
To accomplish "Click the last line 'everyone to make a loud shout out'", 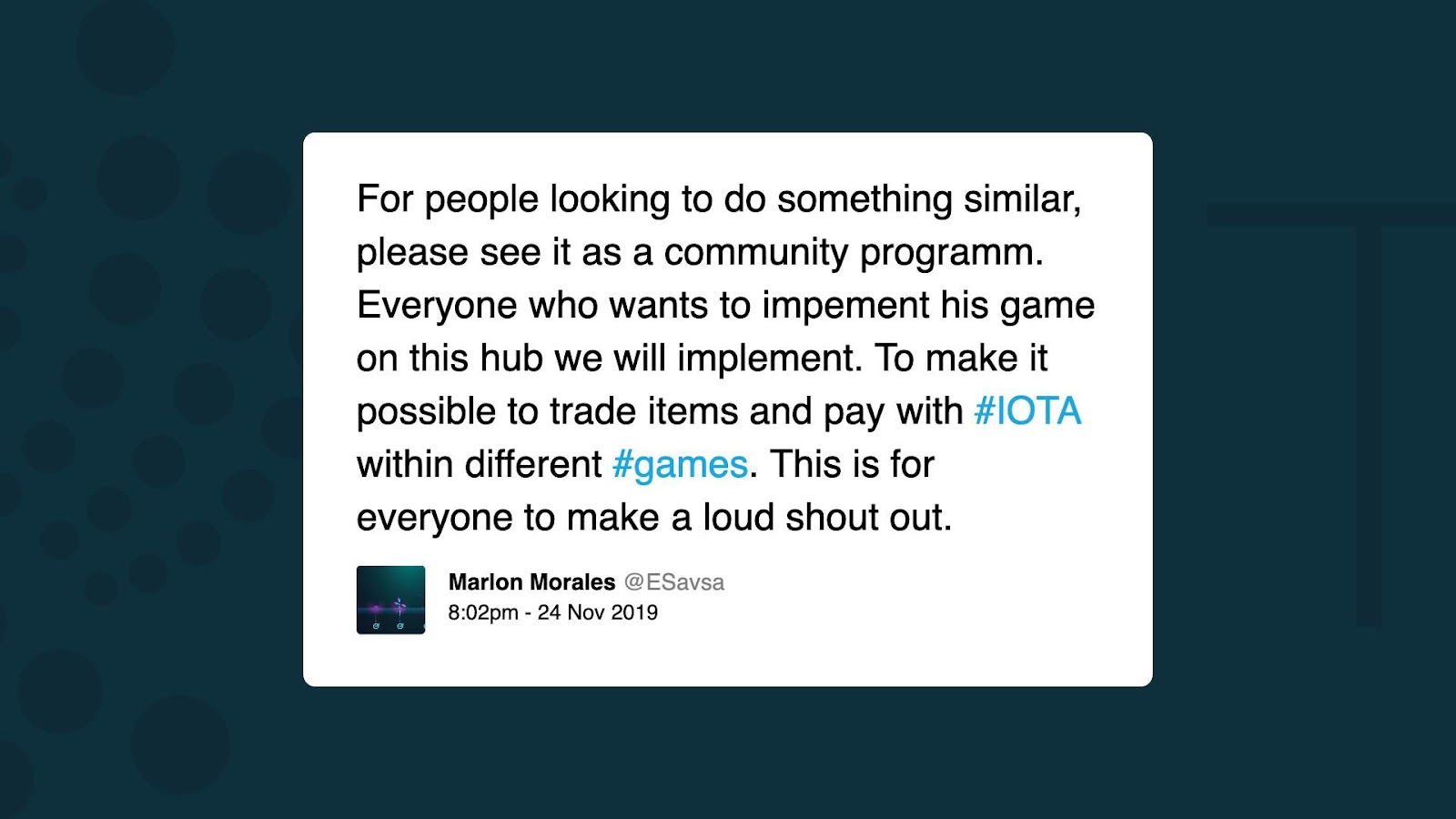I will (654, 518).
